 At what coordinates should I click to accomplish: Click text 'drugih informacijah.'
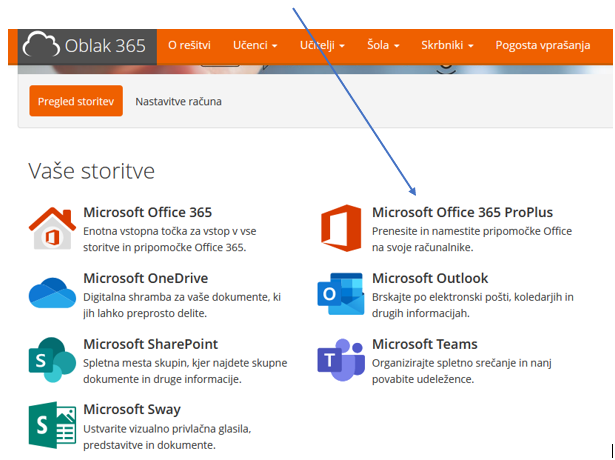point(420,313)
